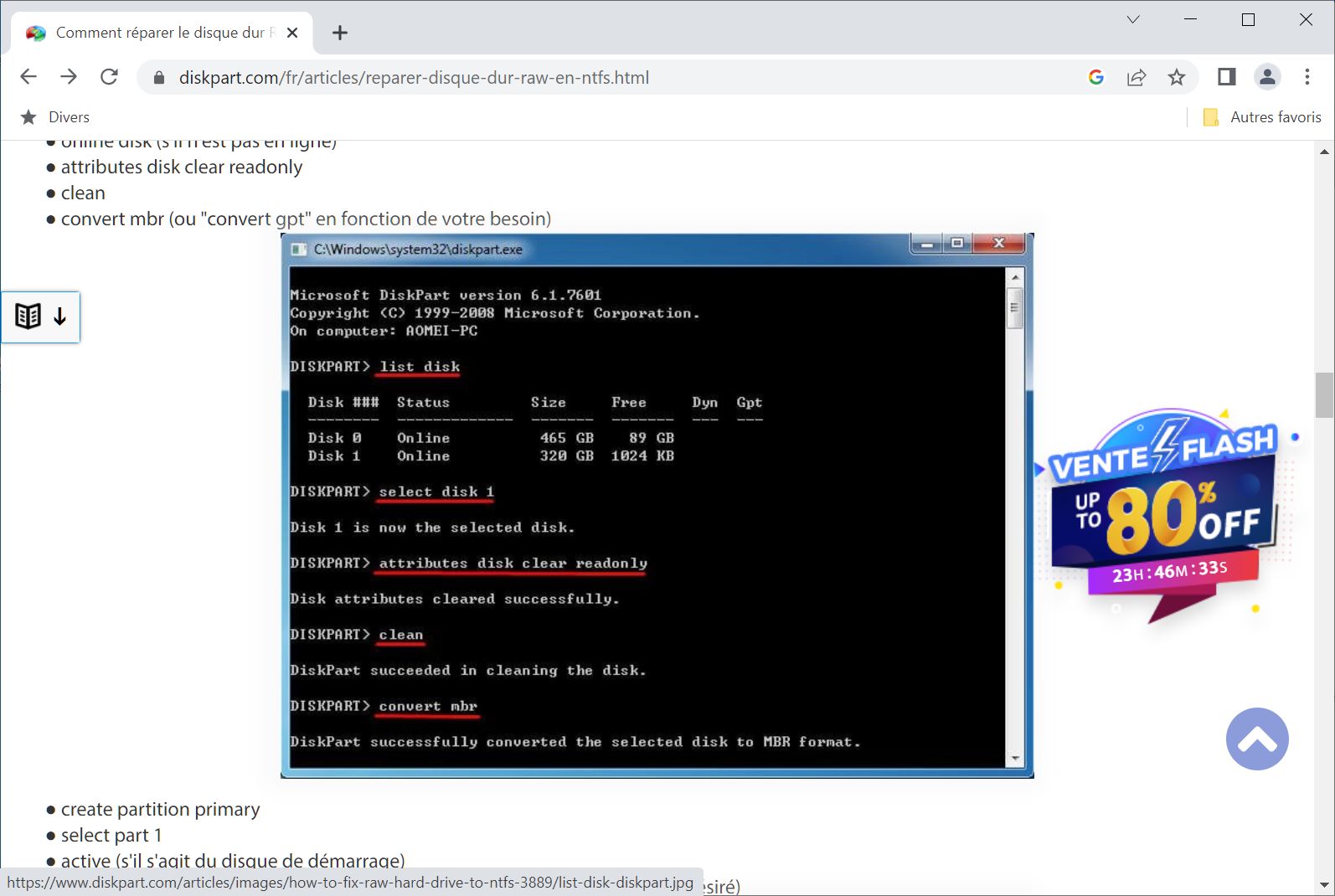
Task: Click the 'clean' bullet text
Action: pos(83,193)
